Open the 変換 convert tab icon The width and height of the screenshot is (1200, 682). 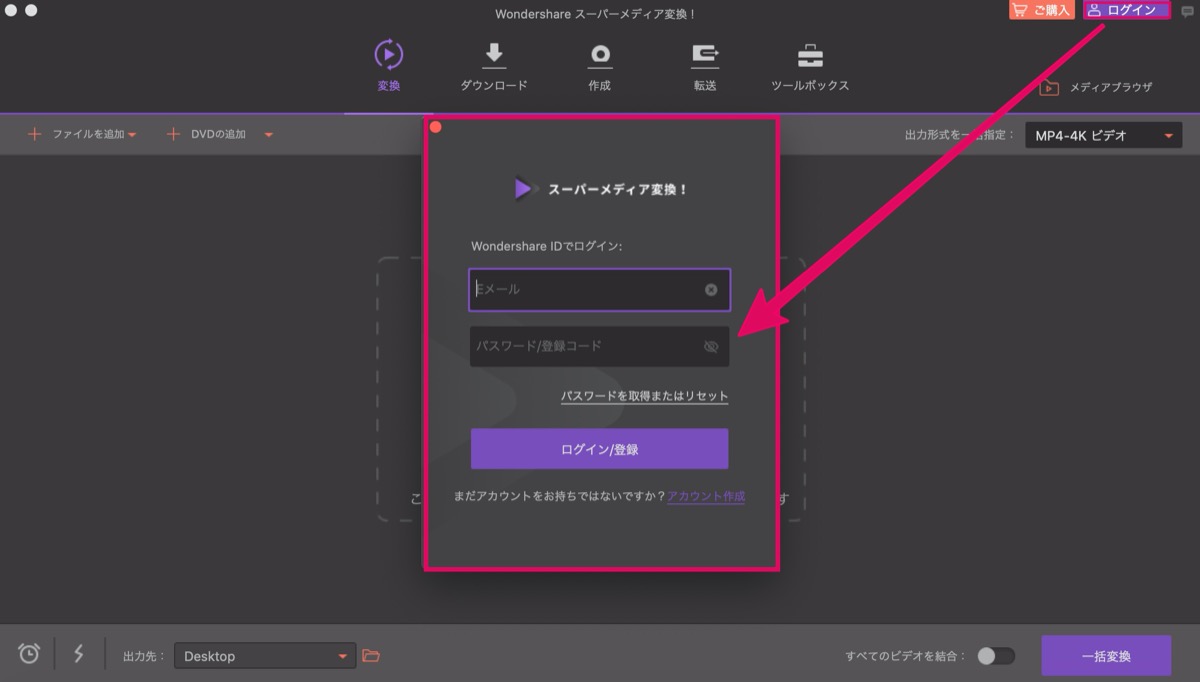coord(389,53)
